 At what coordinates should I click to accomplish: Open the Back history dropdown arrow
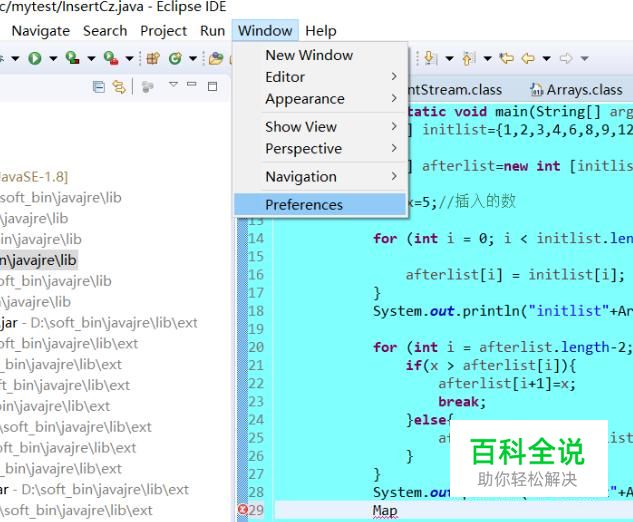pos(546,59)
